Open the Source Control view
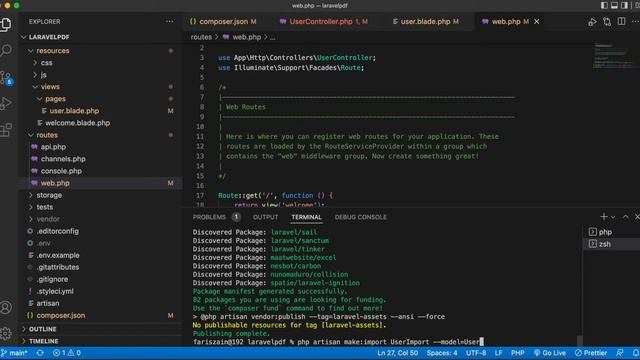 [6, 77]
